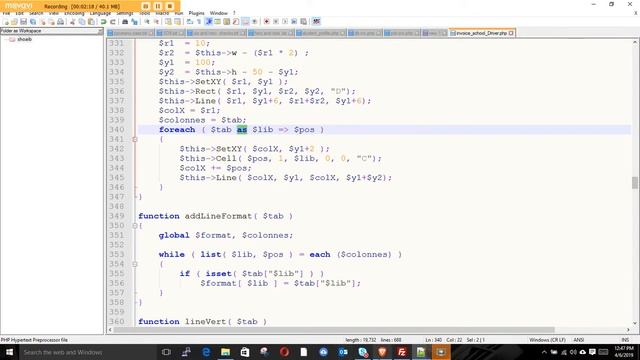Screen dimensions: 640x360
Task: Open Opera browser from taskbar
Action: [x=284, y=352]
